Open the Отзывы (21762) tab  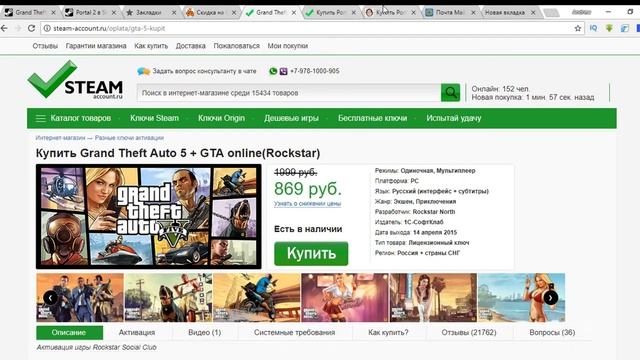469,333
